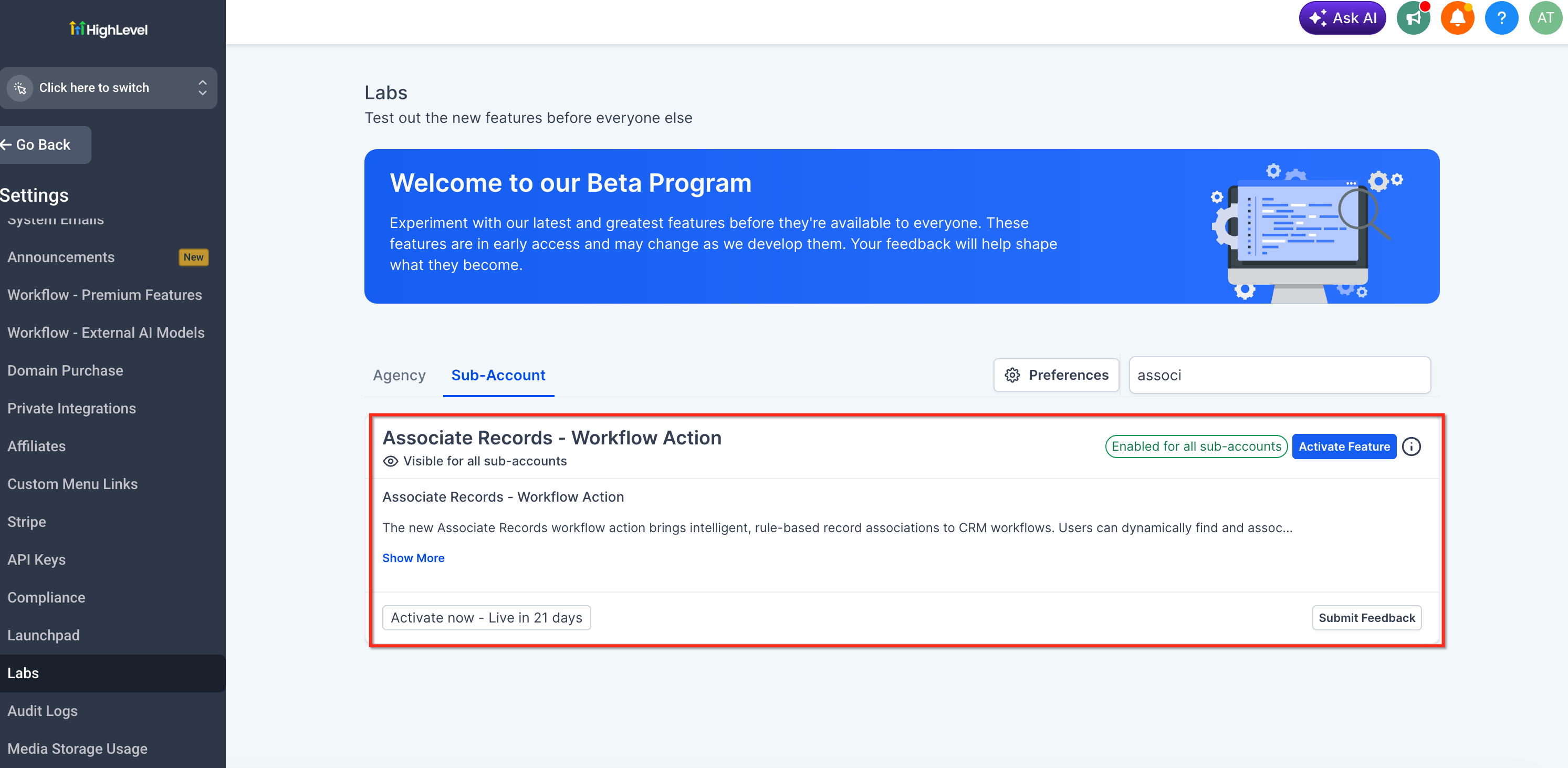Click the Enabled for all sub-accounts badge
The image size is (1568, 768).
1196,447
